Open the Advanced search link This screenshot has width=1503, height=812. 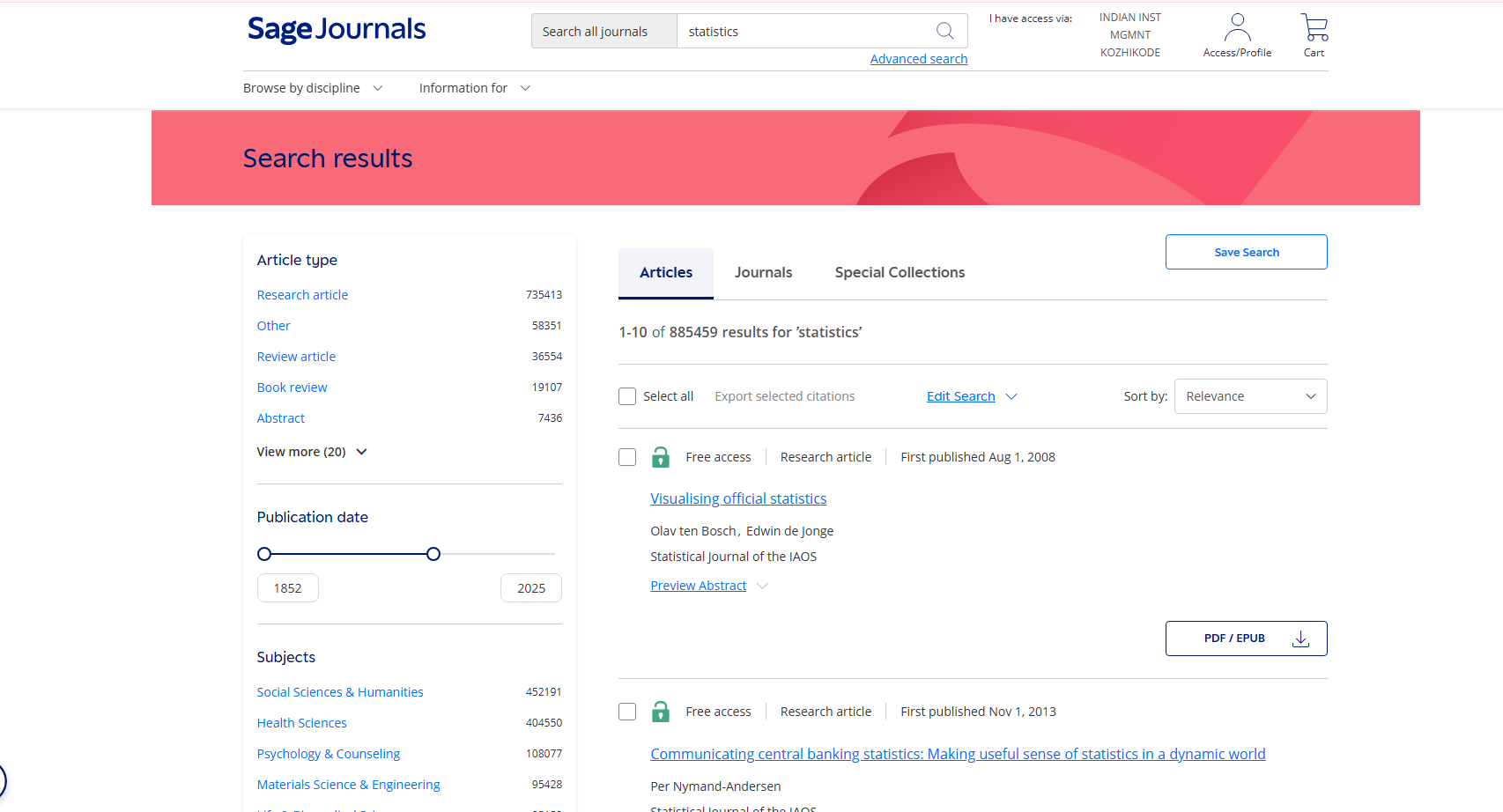(x=918, y=59)
